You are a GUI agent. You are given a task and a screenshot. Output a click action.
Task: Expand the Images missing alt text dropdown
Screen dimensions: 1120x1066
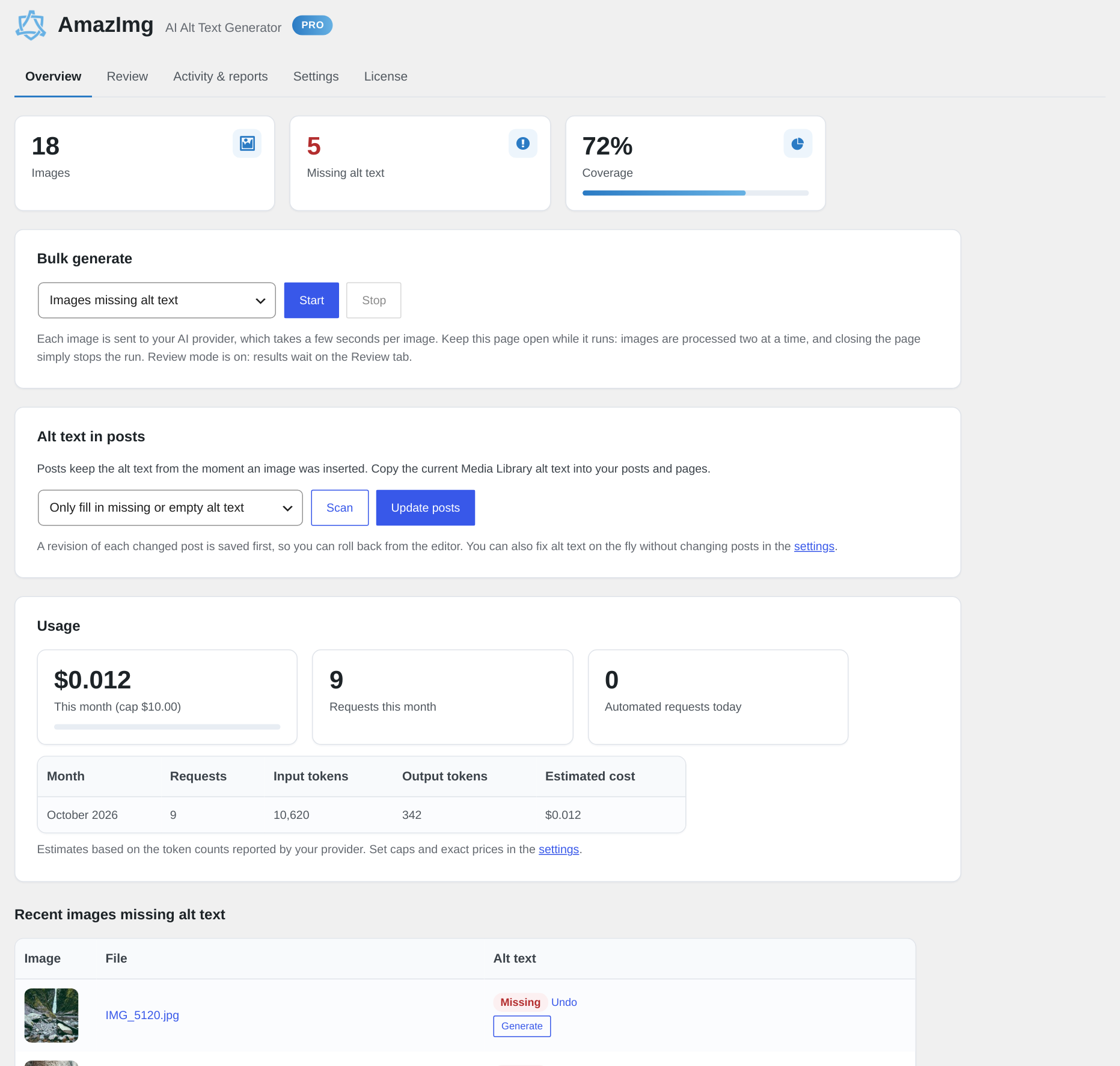(x=157, y=300)
